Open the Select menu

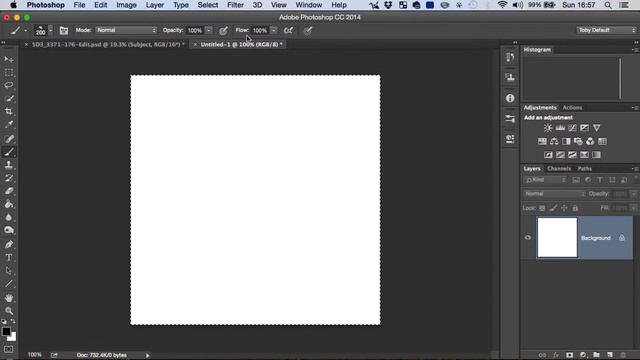coord(207,5)
